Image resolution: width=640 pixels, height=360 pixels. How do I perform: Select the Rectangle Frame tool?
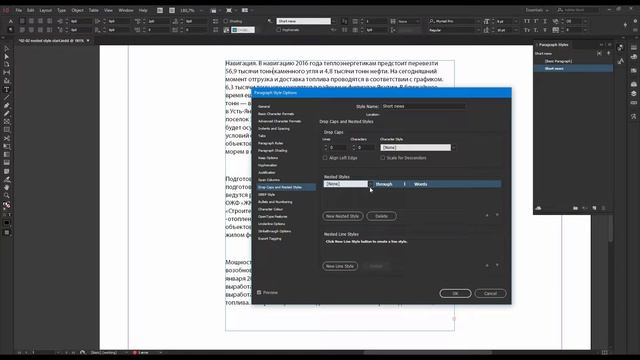(x=7, y=122)
